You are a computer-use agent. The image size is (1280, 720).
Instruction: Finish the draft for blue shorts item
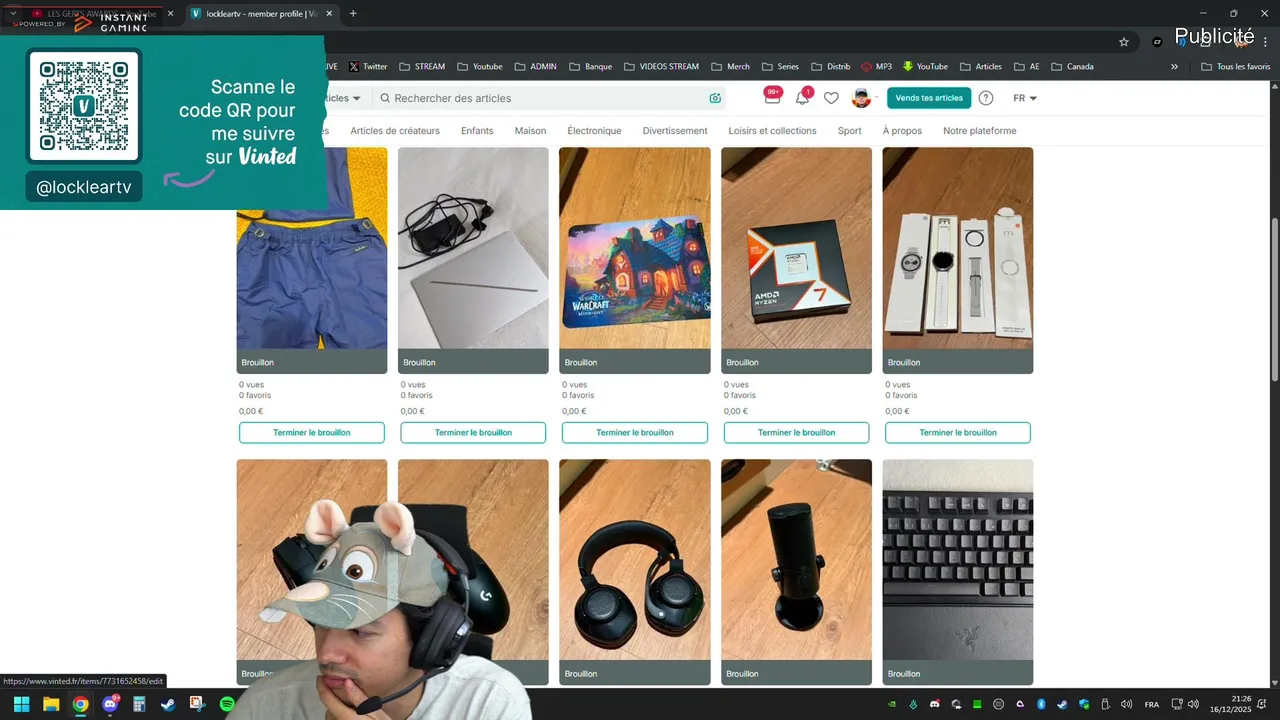click(x=312, y=433)
